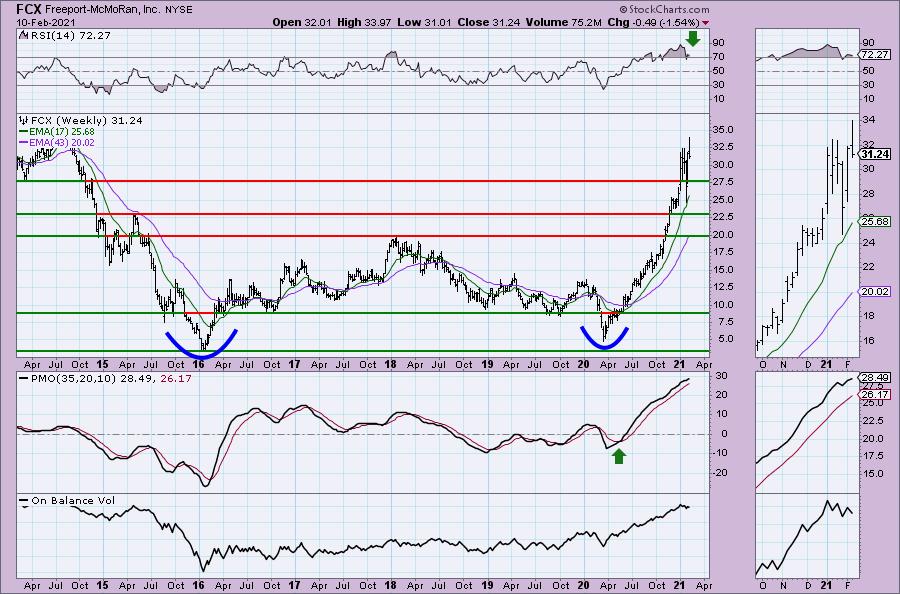Click the Chg -0.49 (-1.54%) value
The width and height of the screenshot is (900, 594).
pyautogui.click(x=654, y=22)
